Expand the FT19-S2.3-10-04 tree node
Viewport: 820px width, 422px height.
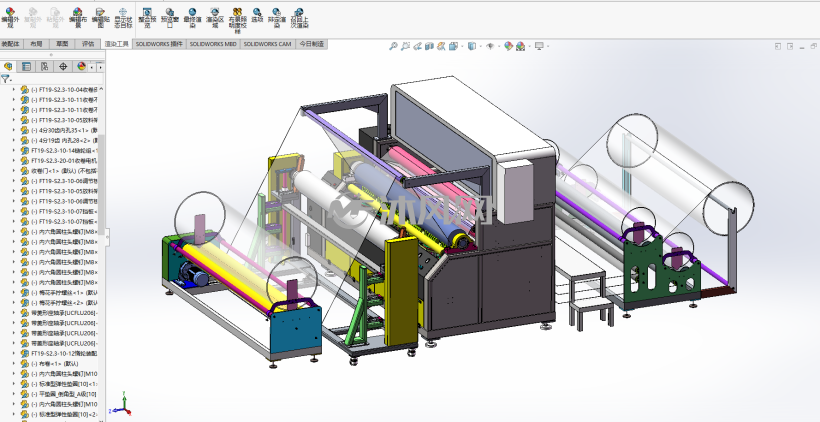[14, 89]
